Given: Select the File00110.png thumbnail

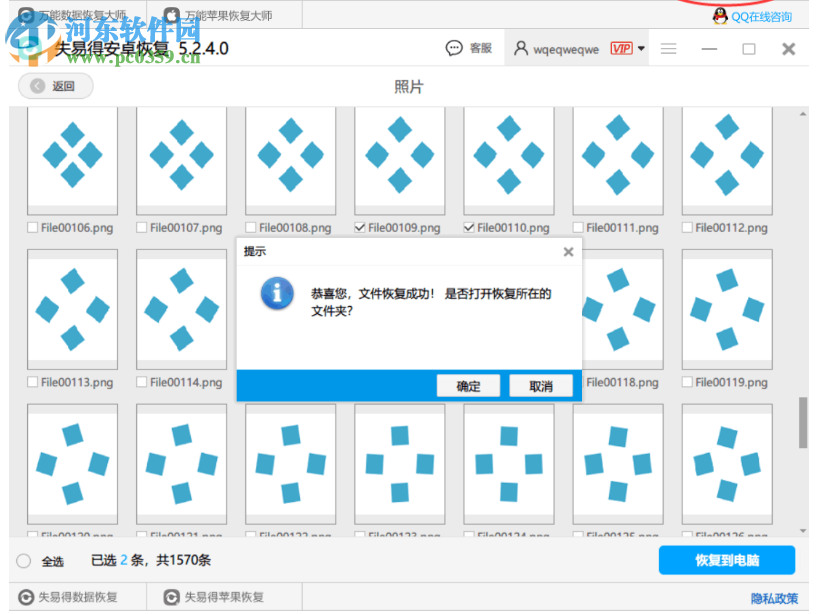Looking at the screenshot, I should point(509,160).
